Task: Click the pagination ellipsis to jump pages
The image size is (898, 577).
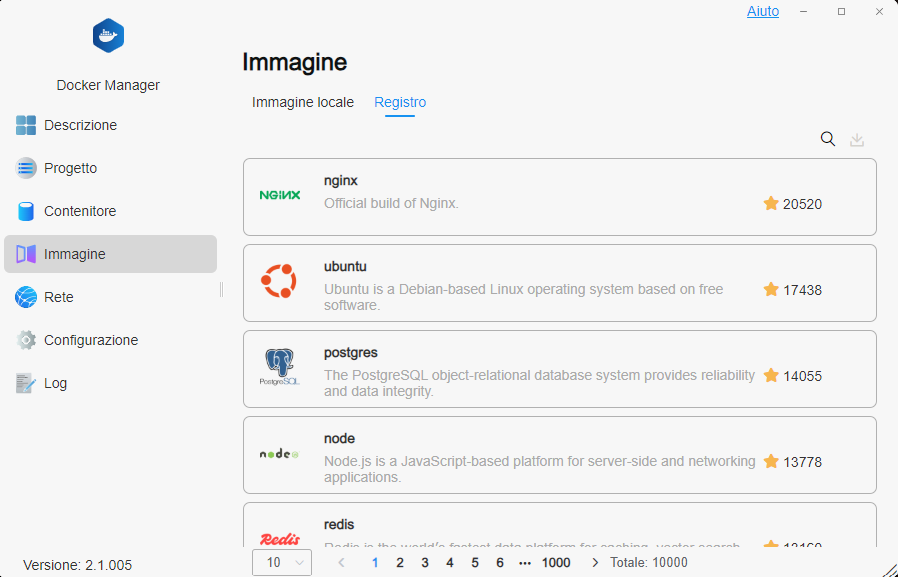Action: point(525,563)
